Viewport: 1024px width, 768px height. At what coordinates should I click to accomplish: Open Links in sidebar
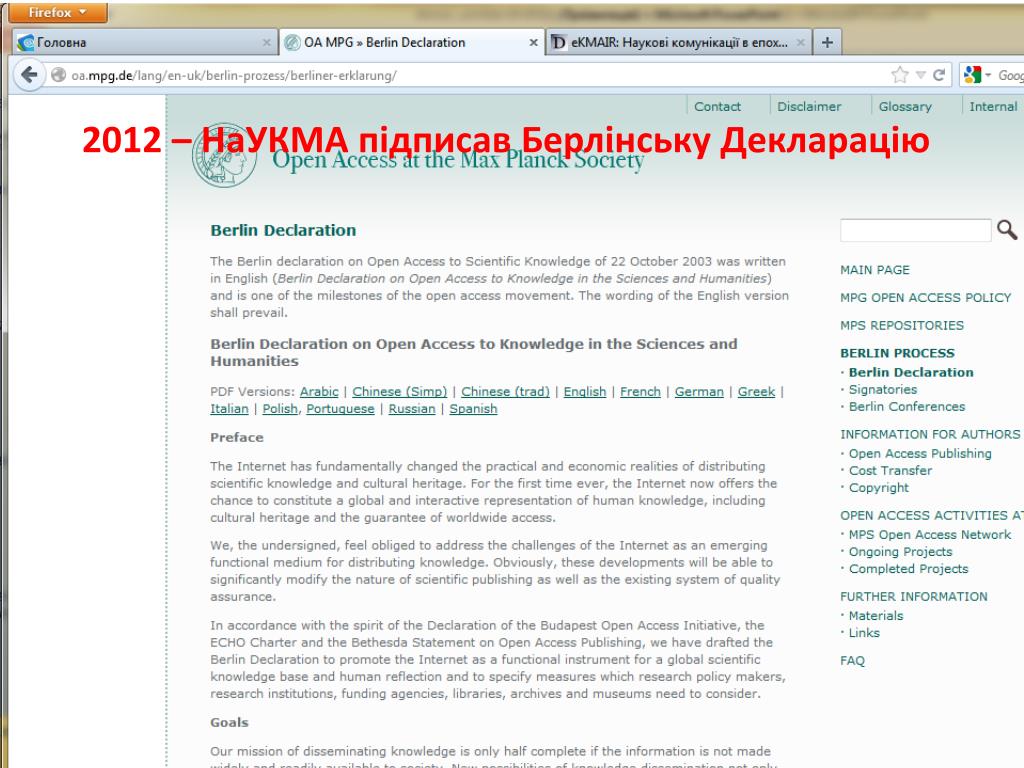(864, 632)
